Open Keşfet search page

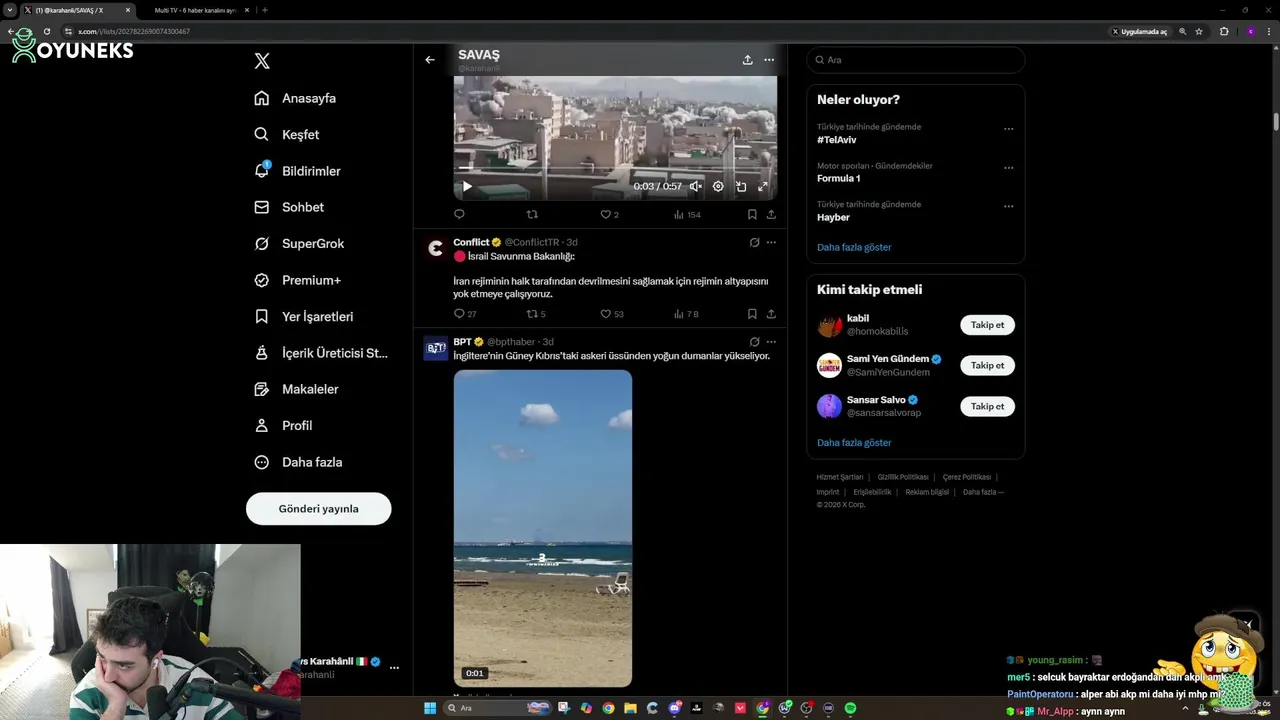pos(287,134)
